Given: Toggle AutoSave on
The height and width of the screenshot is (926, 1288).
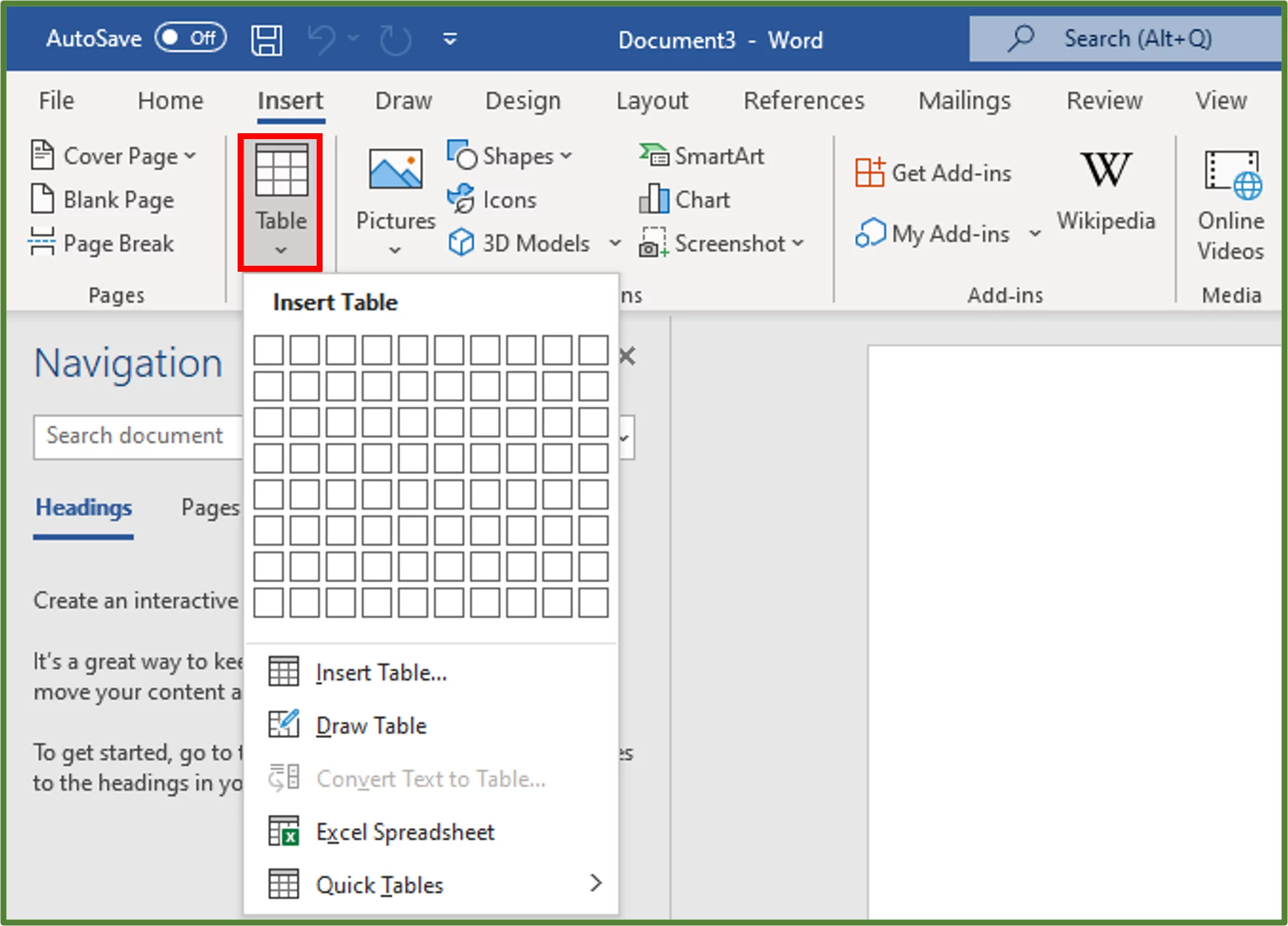Looking at the screenshot, I should [190, 38].
